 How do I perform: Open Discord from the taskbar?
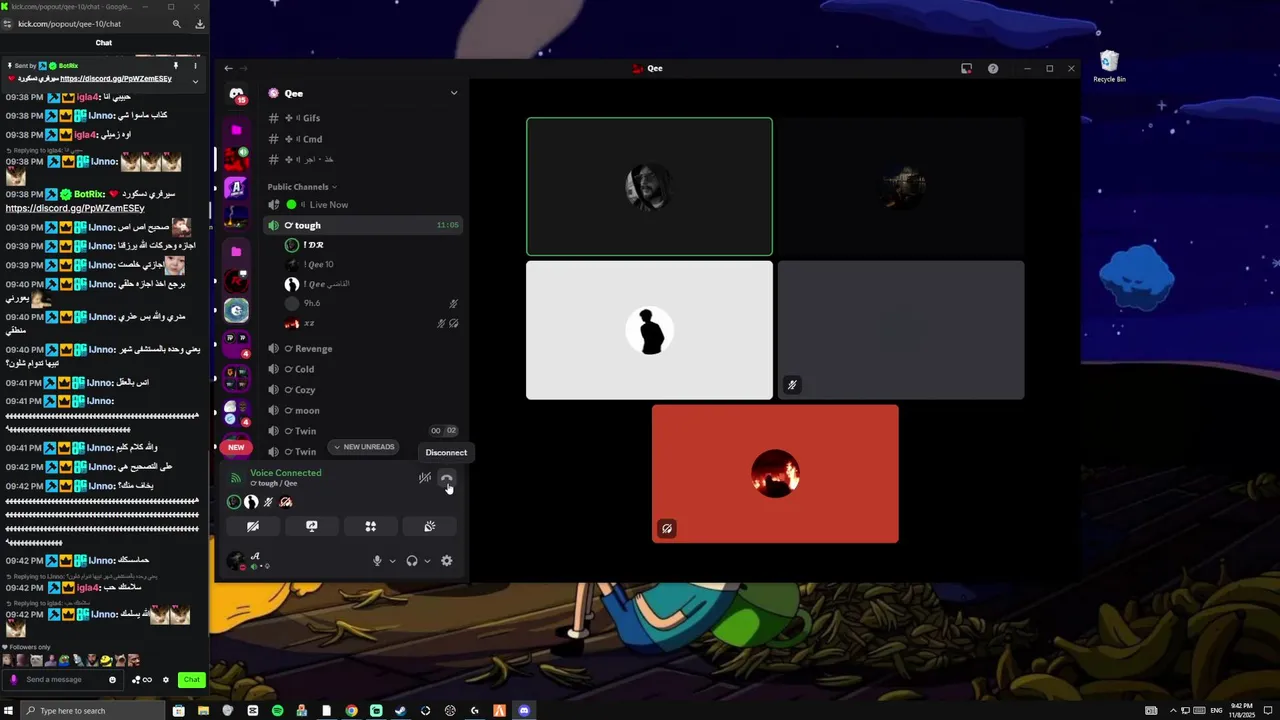click(x=524, y=711)
